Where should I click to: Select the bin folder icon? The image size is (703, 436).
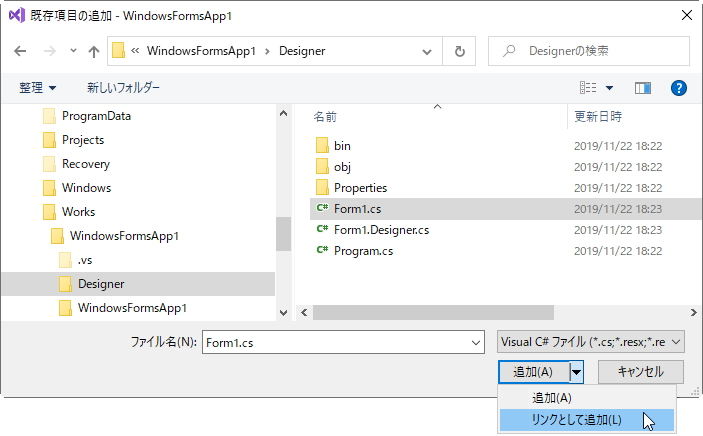(322, 146)
